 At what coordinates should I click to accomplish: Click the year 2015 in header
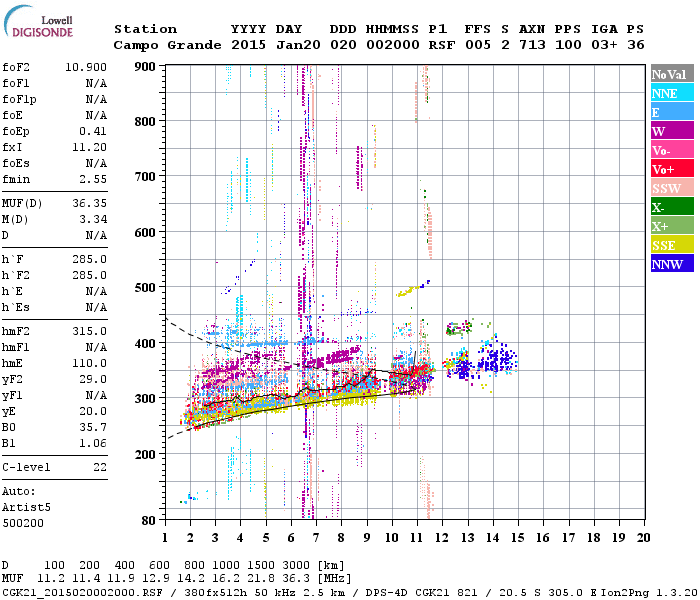248,45
